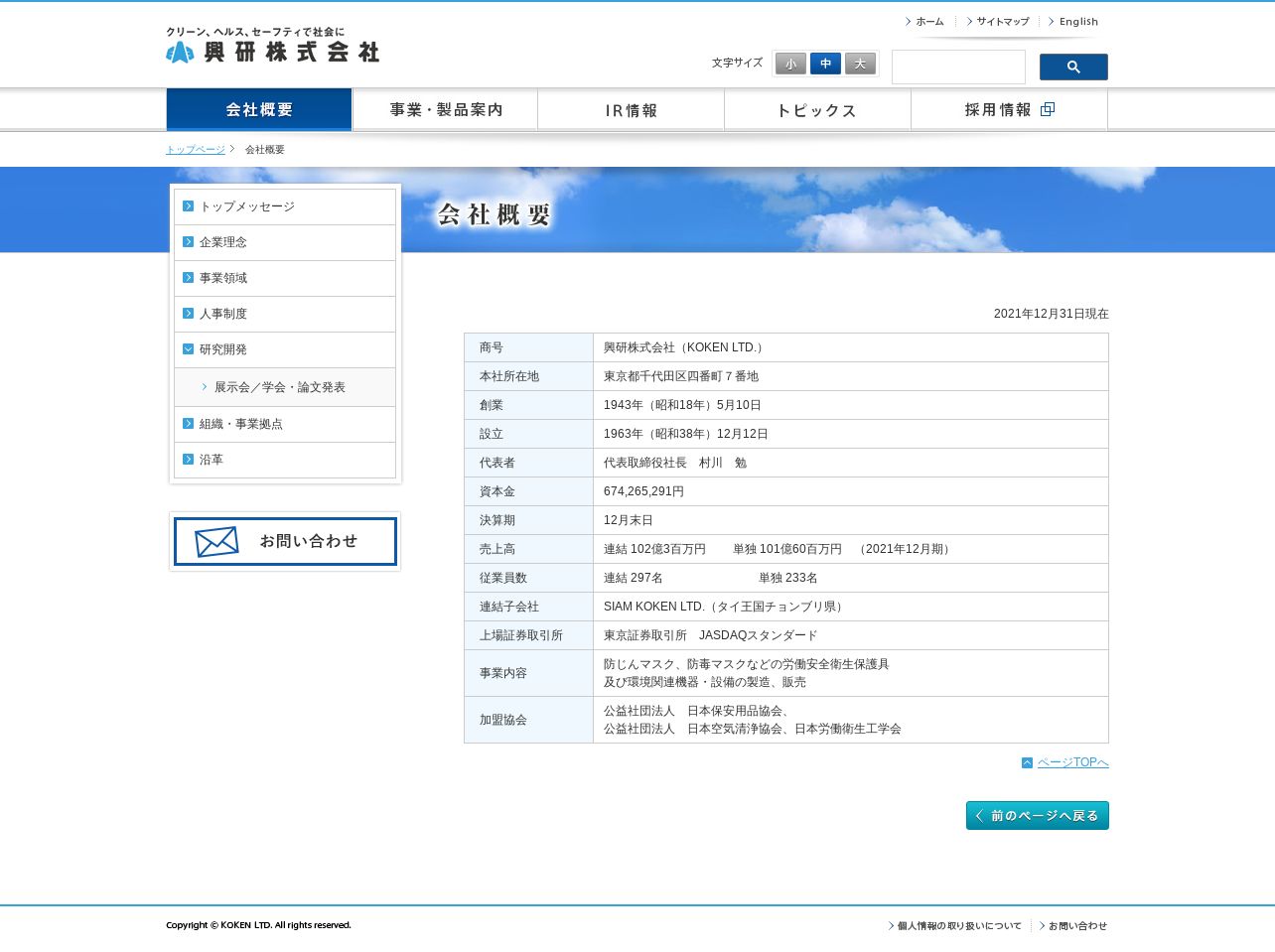Screen dimensions: 1275x952
Task: Open 個人情報の取り扱いについて footer link
Action: (x=955, y=926)
